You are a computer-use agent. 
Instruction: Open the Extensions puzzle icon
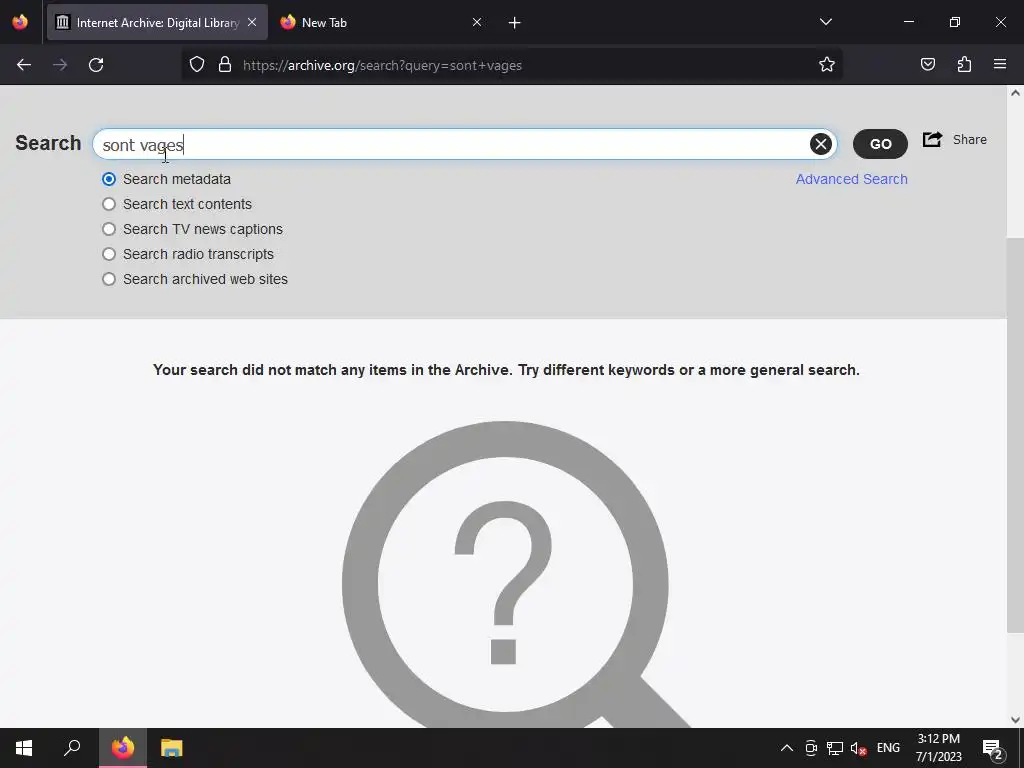[964, 65]
